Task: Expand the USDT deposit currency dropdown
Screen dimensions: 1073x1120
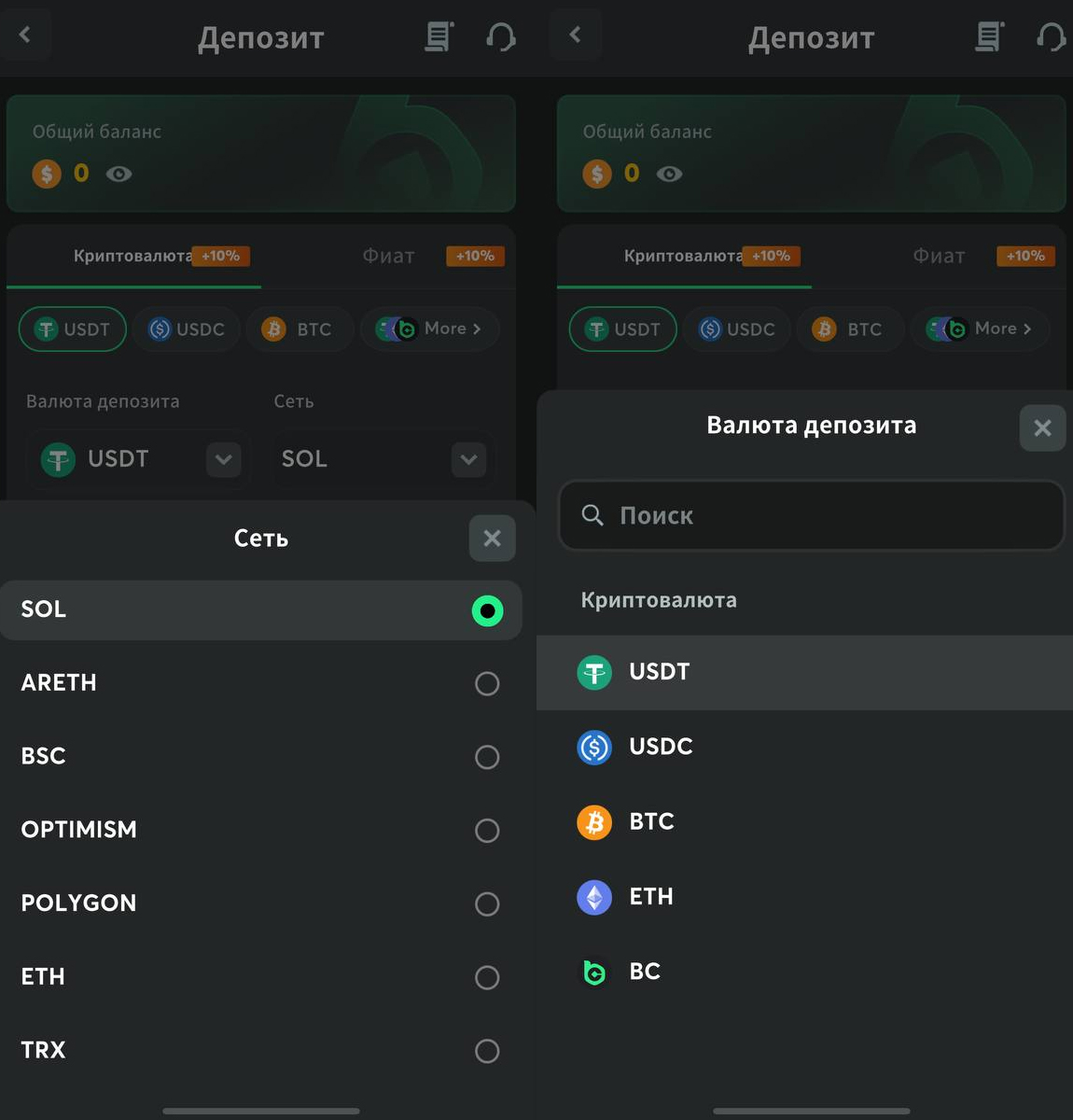Action: point(223,459)
